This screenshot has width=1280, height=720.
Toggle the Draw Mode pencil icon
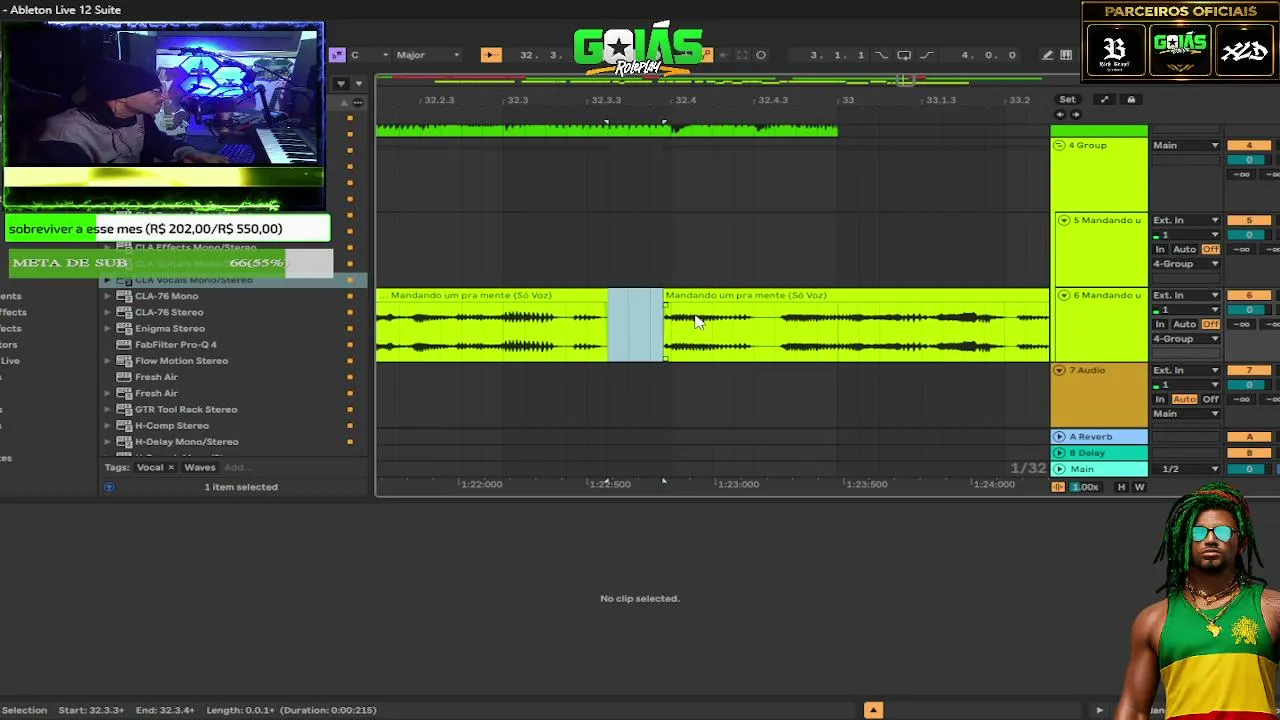click(1047, 55)
